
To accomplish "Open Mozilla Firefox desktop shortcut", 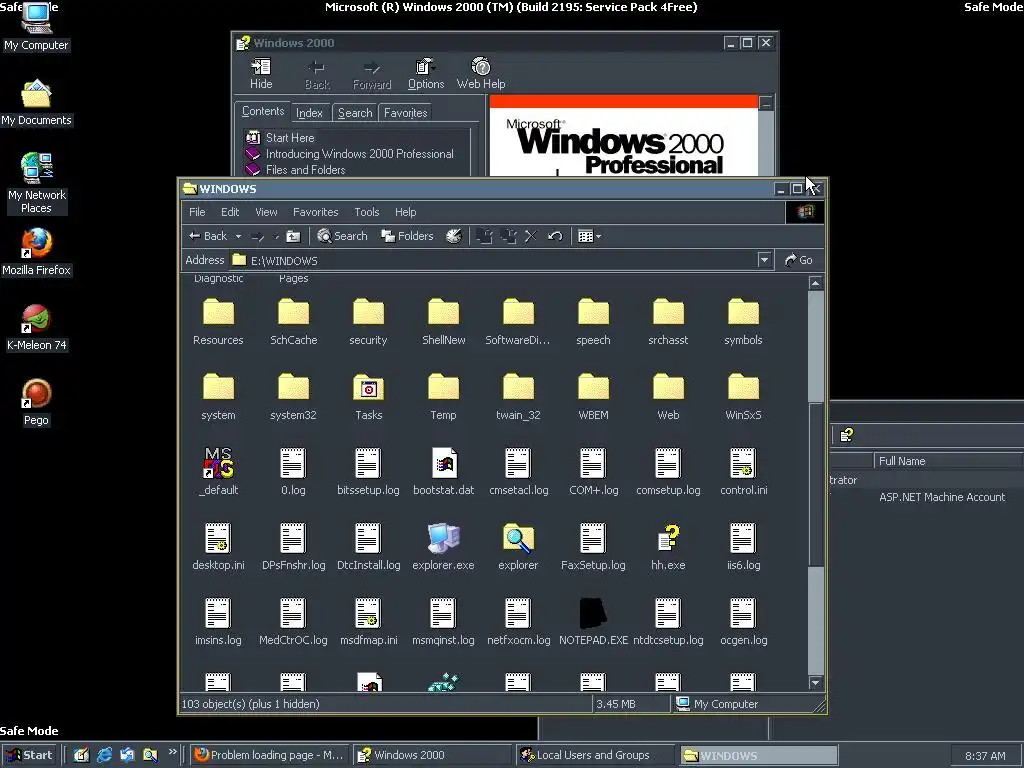I will pos(37,253).
